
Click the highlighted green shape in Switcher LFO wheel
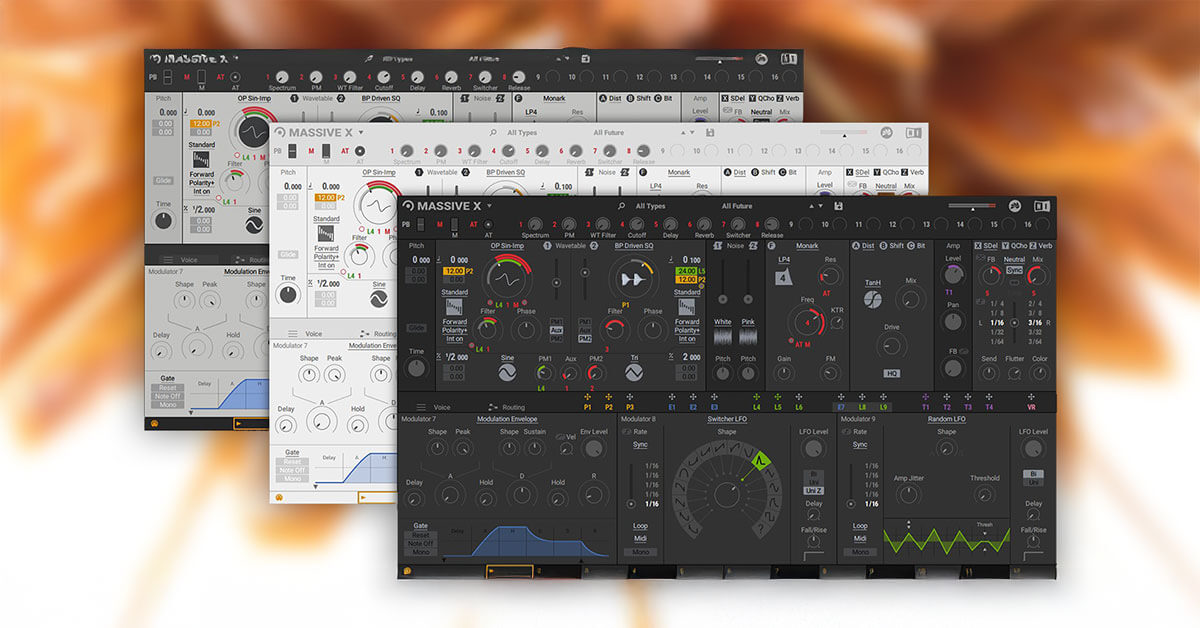761,461
